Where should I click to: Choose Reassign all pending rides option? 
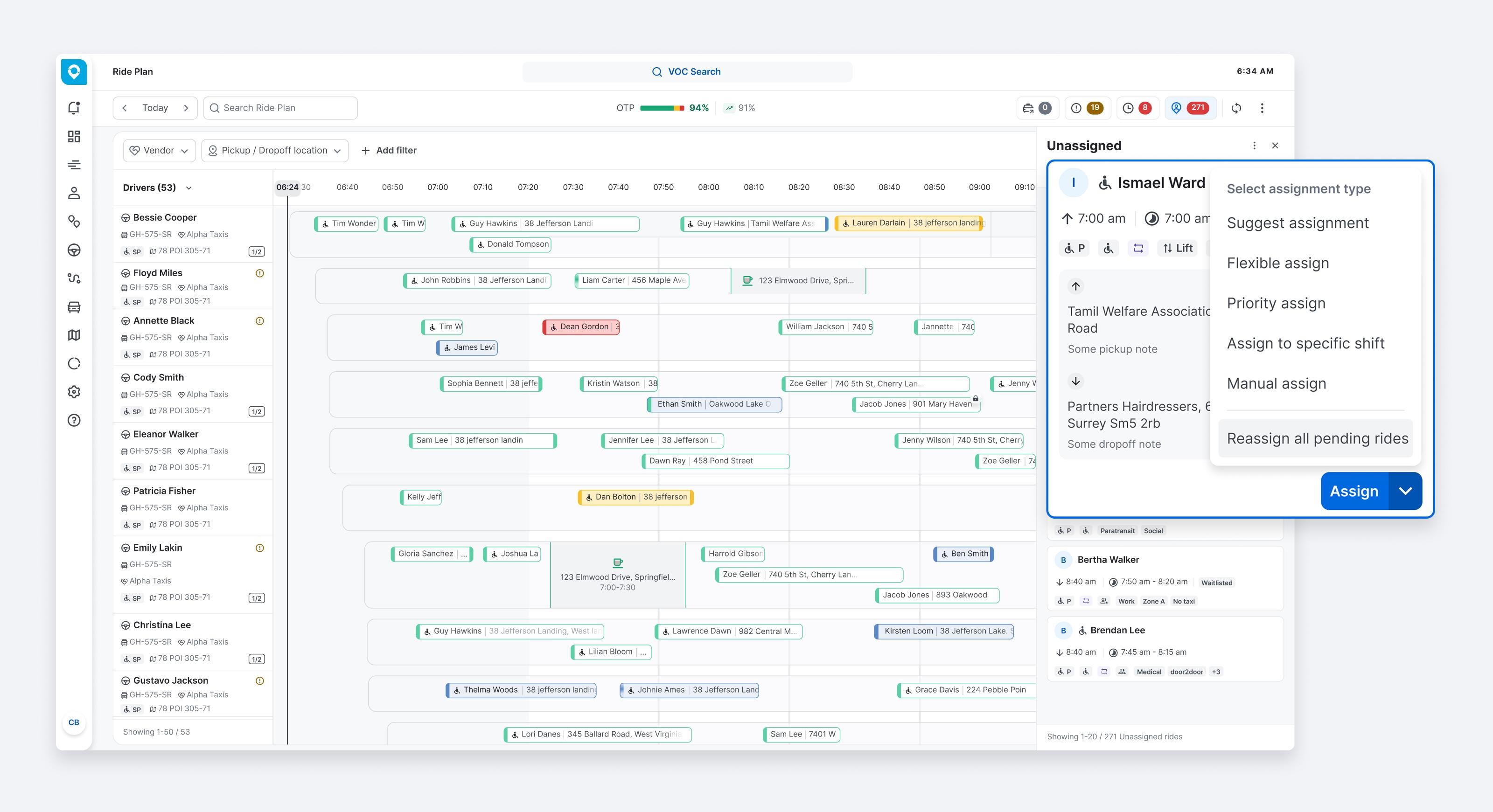[x=1317, y=438]
